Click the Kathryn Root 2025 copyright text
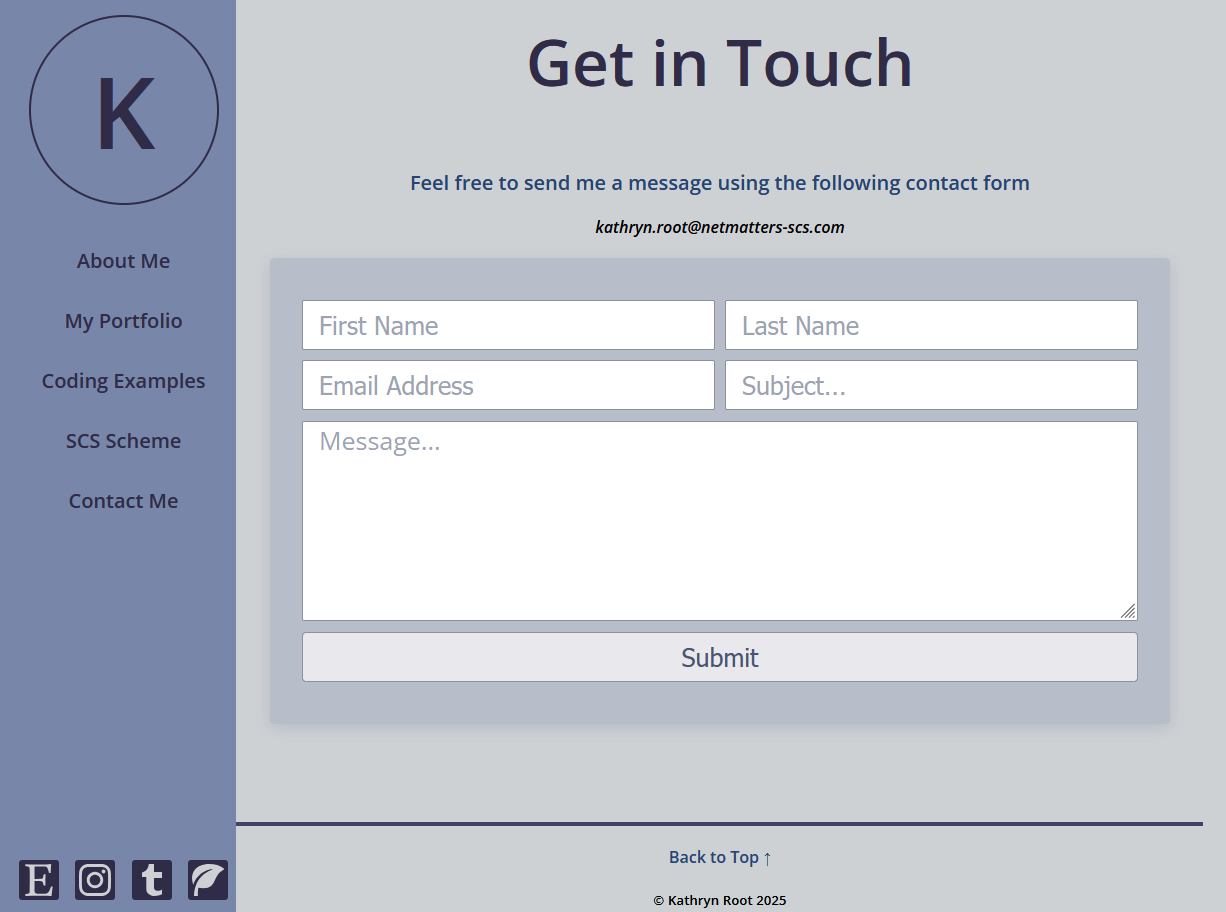This screenshot has width=1226, height=912. pyautogui.click(x=719, y=900)
